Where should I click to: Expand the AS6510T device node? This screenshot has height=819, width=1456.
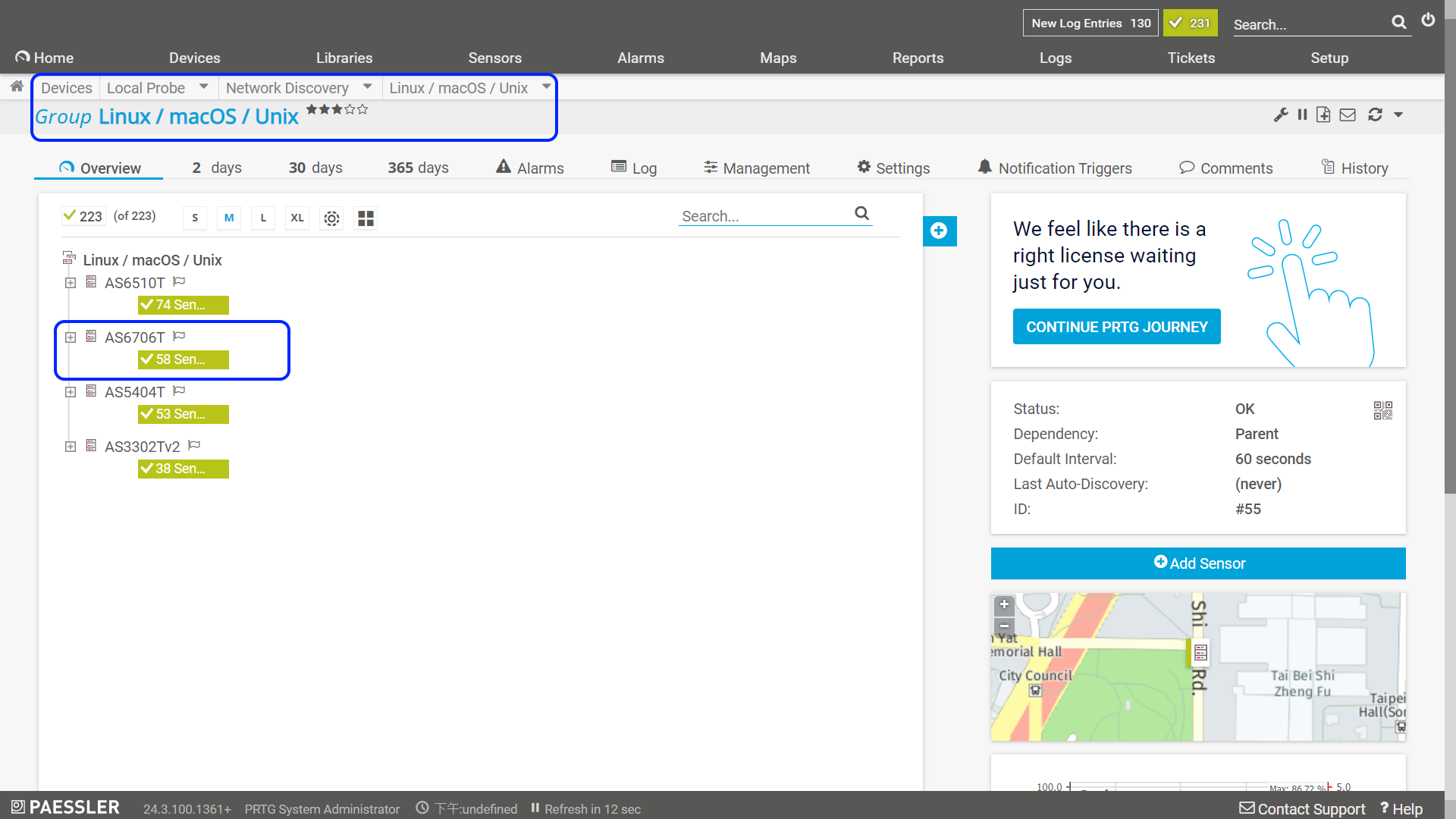click(71, 283)
